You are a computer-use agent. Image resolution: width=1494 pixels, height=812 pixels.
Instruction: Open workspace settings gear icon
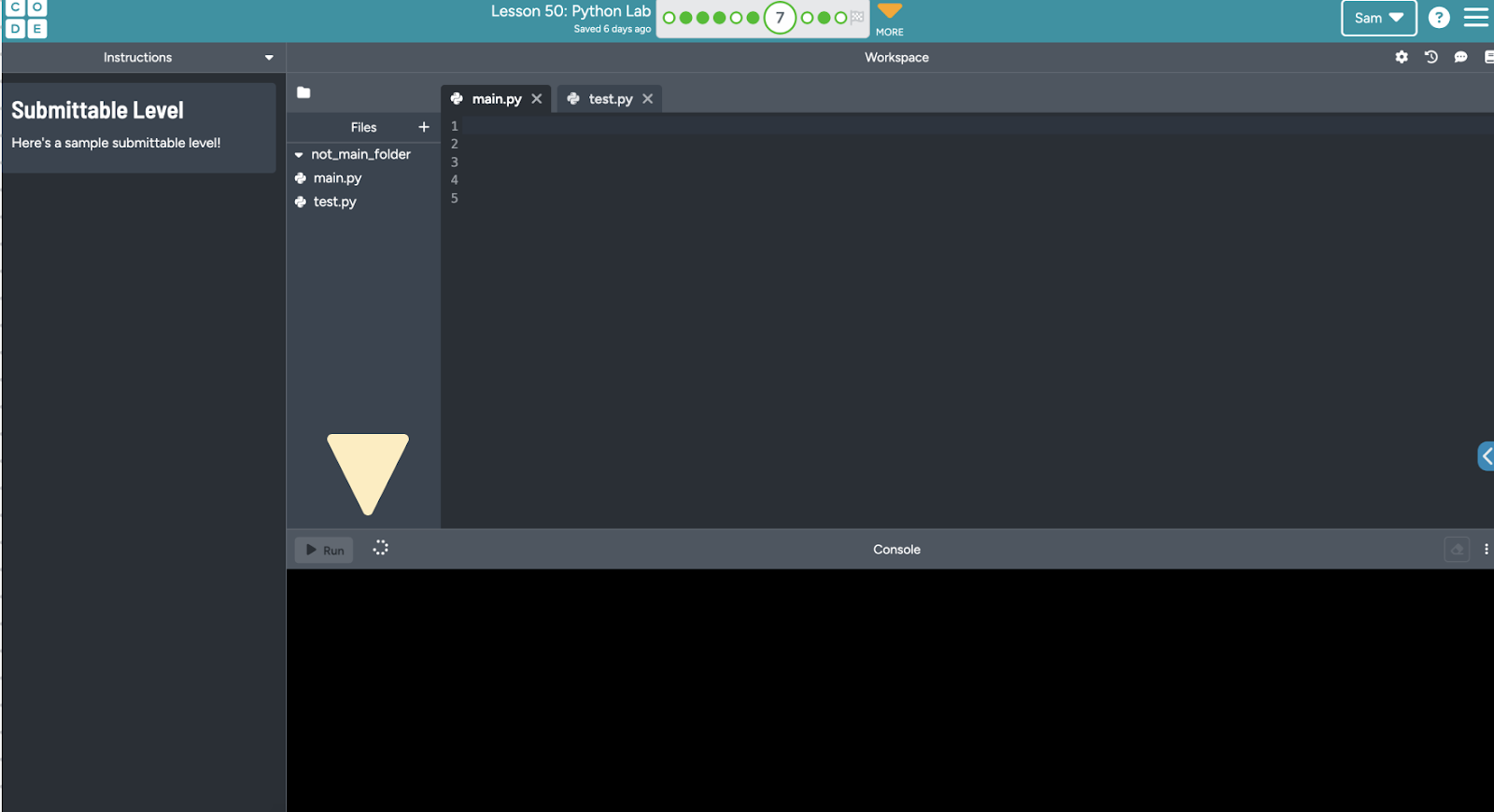tap(1401, 57)
